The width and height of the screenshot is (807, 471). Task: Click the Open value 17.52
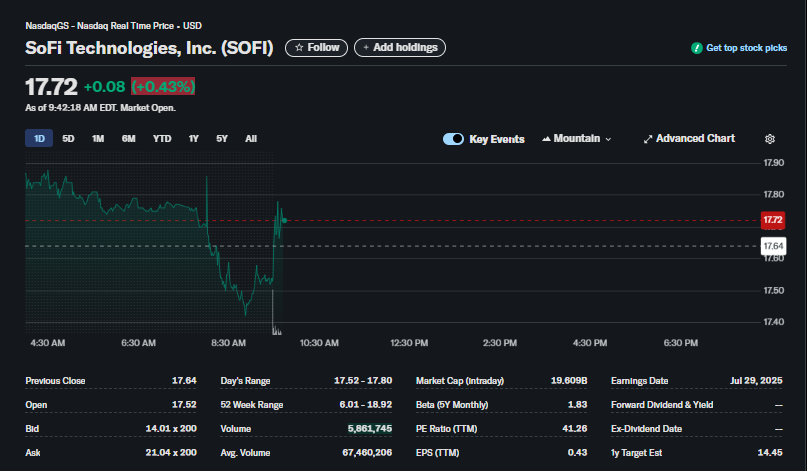click(184, 405)
